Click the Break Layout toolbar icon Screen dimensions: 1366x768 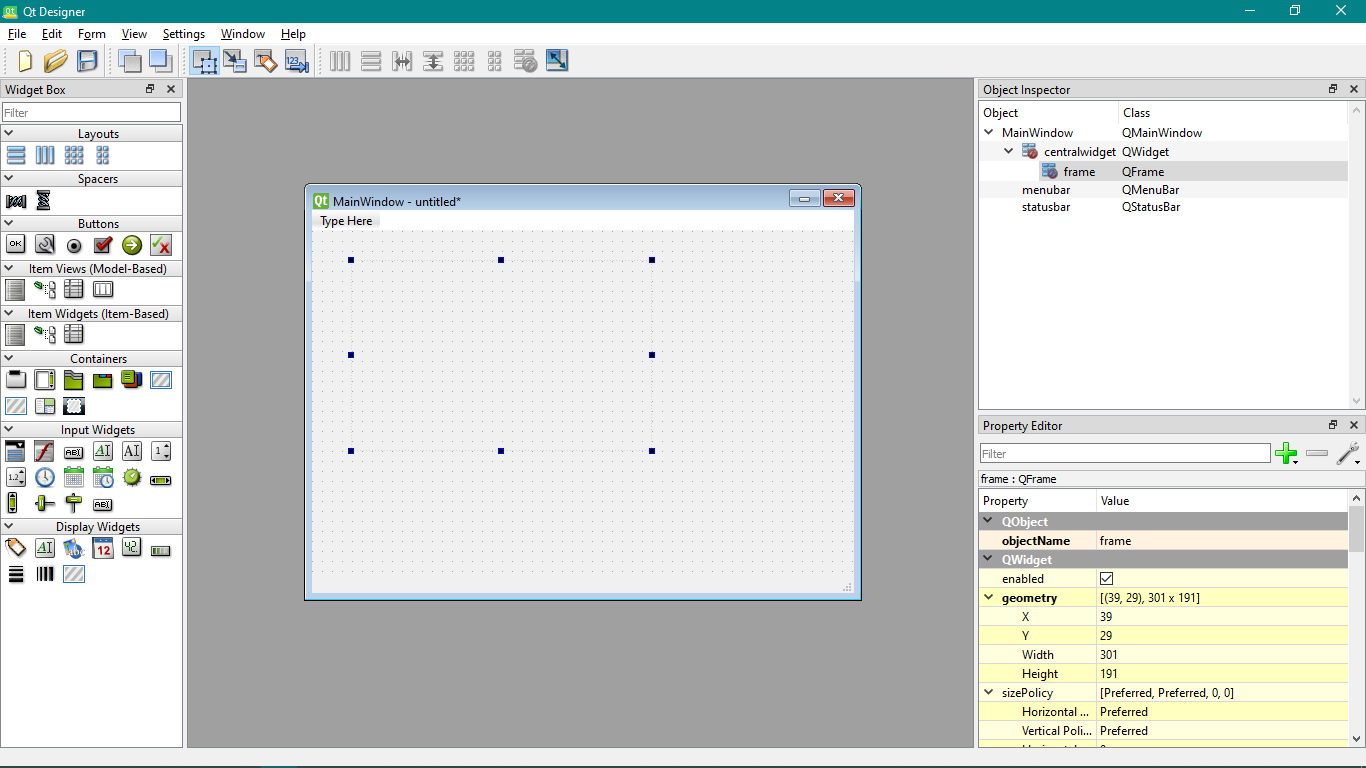pos(526,61)
